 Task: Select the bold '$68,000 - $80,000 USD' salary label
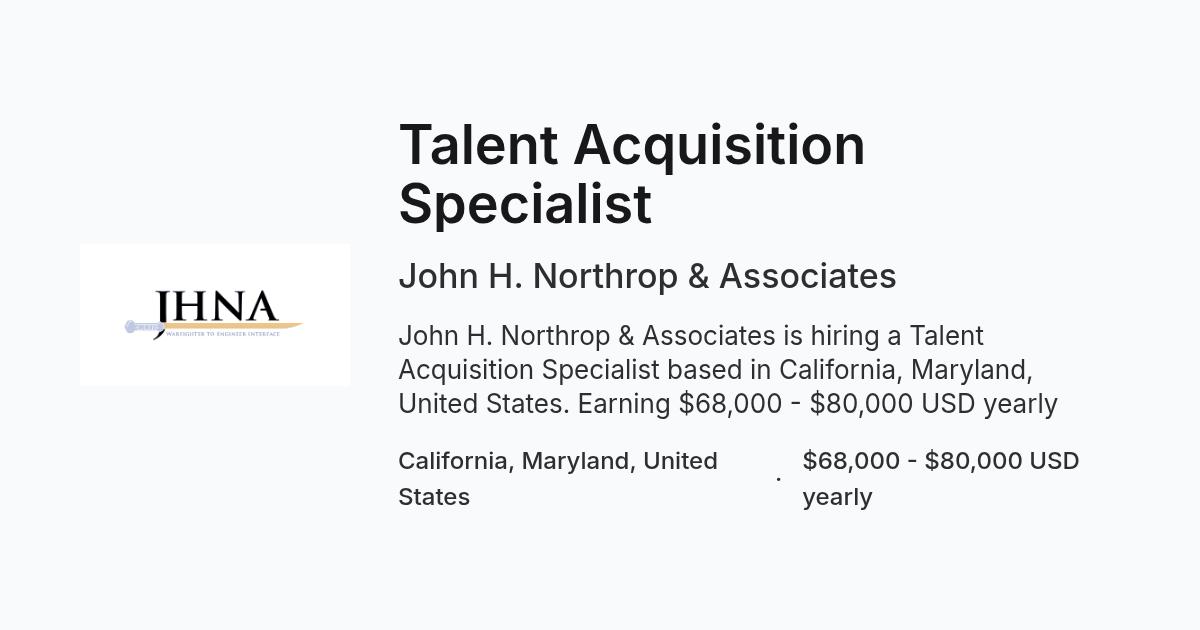[x=941, y=461]
